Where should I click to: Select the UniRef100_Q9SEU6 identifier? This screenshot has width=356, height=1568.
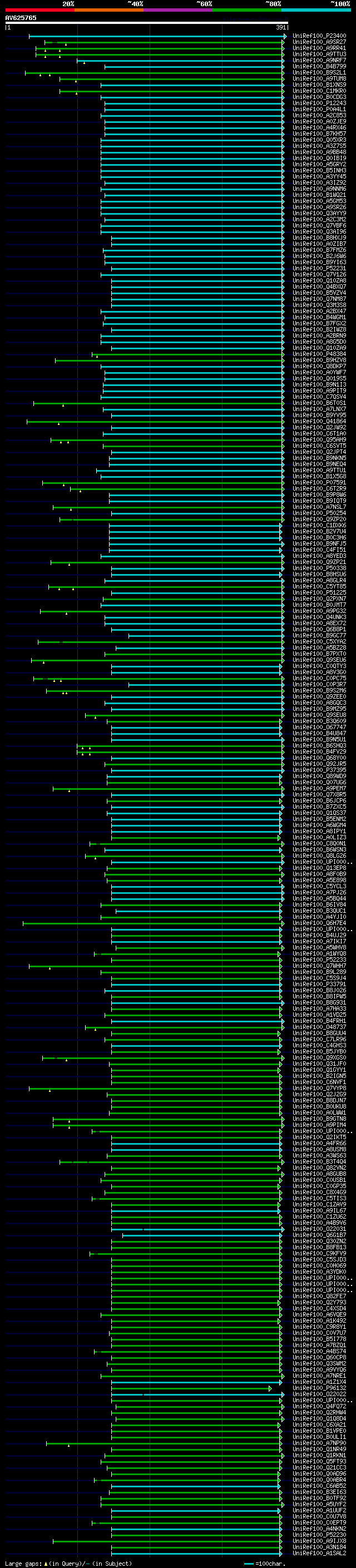pyautogui.click(x=319, y=660)
